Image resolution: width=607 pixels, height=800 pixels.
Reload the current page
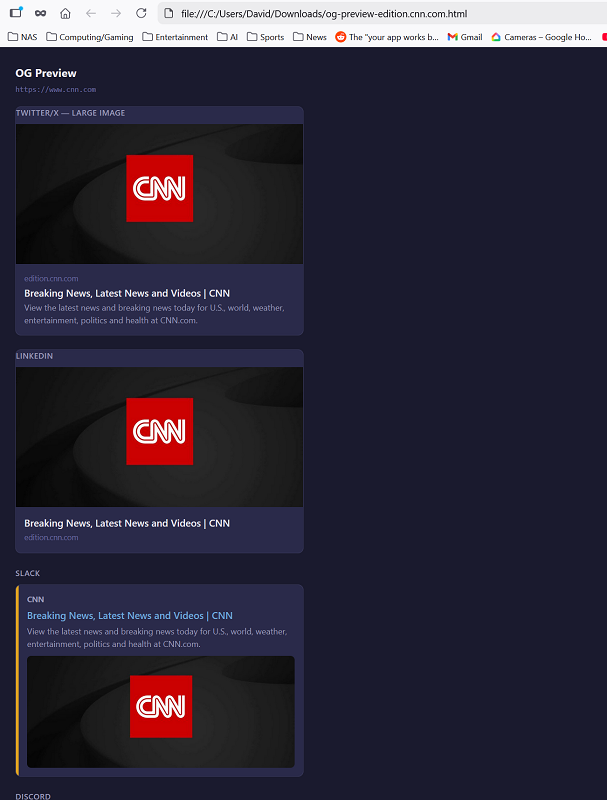[141, 13]
